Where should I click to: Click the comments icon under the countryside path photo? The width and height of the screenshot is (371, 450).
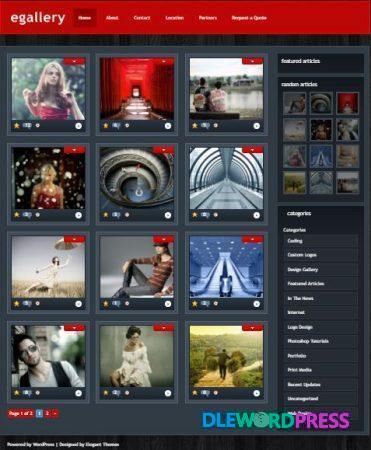(205, 393)
